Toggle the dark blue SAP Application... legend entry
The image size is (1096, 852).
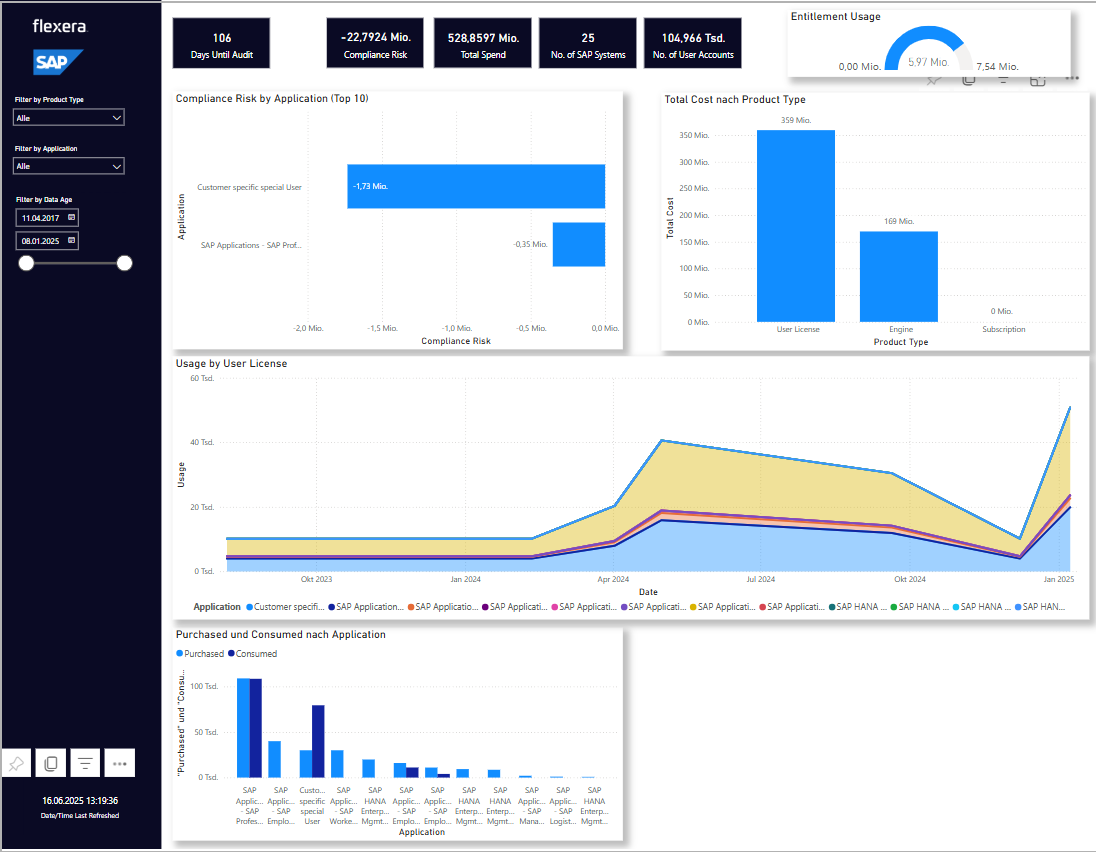tap(366, 607)
